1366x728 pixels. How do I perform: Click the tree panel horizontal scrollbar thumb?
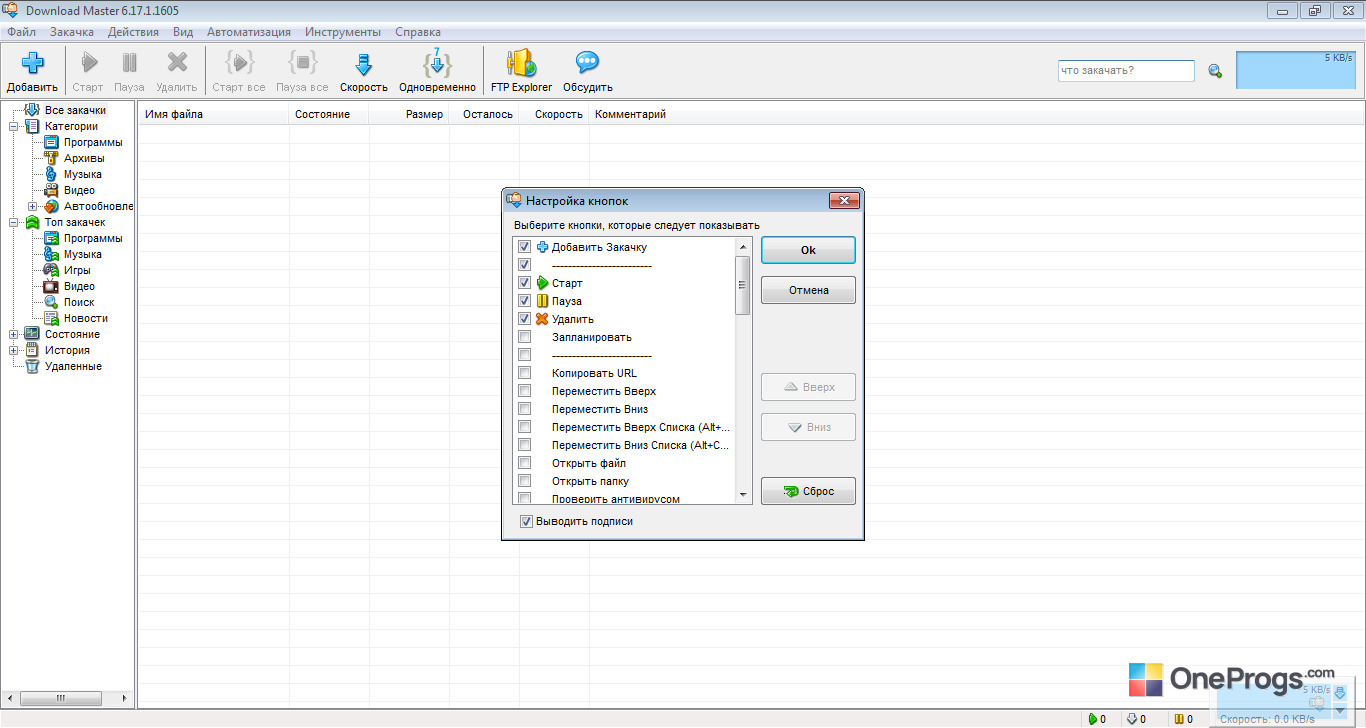pyautogui.click(x=61, y=698)
